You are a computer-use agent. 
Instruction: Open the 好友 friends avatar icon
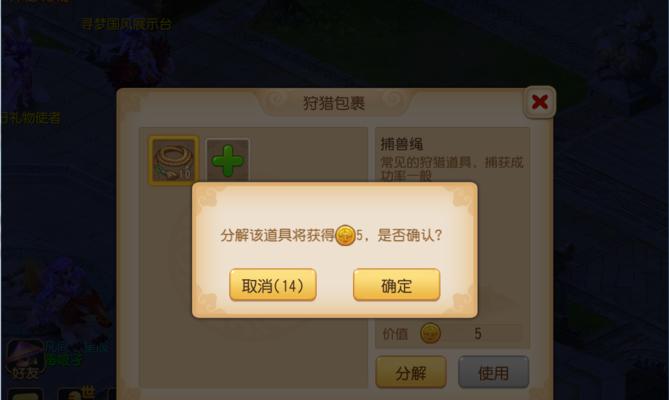pos(24,359)
